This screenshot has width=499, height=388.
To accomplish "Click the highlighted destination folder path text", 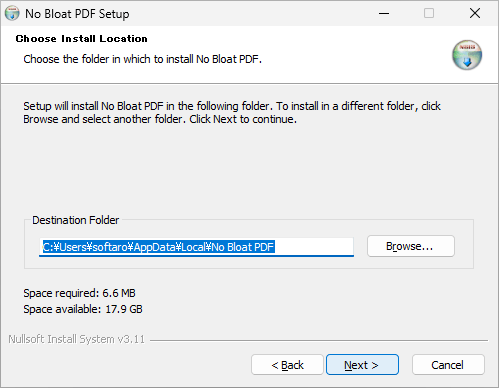I will click(158, 247).
